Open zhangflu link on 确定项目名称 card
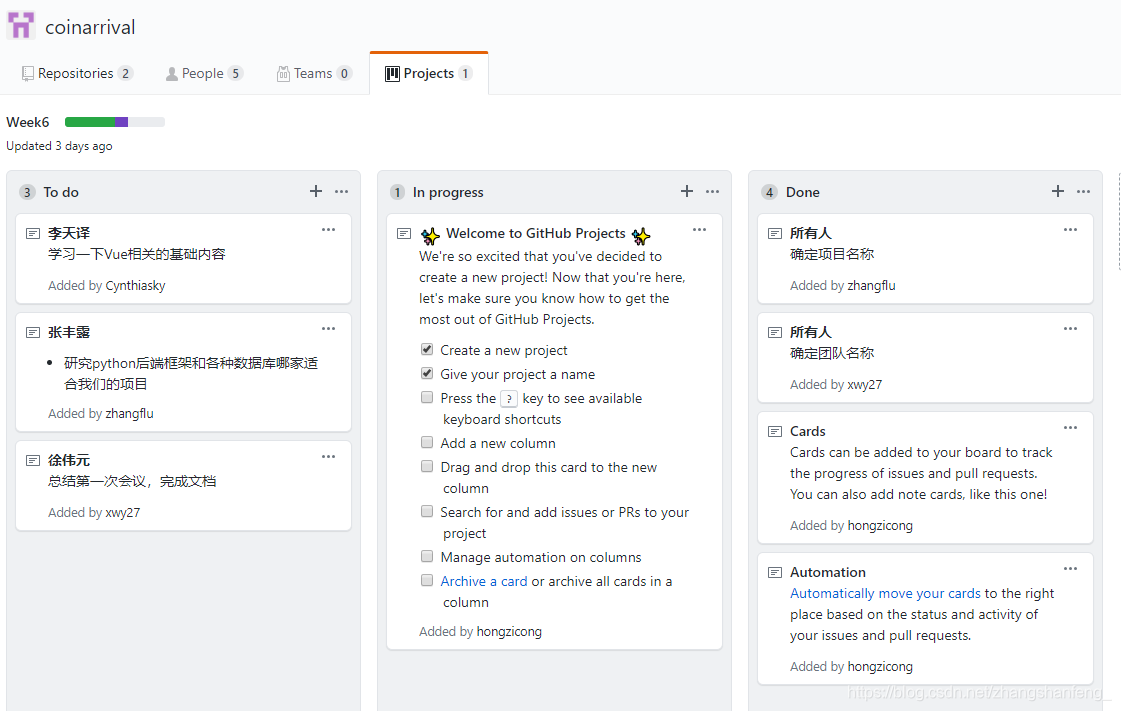Viewport: 1121px width, 711px height. tap(871, 286)
